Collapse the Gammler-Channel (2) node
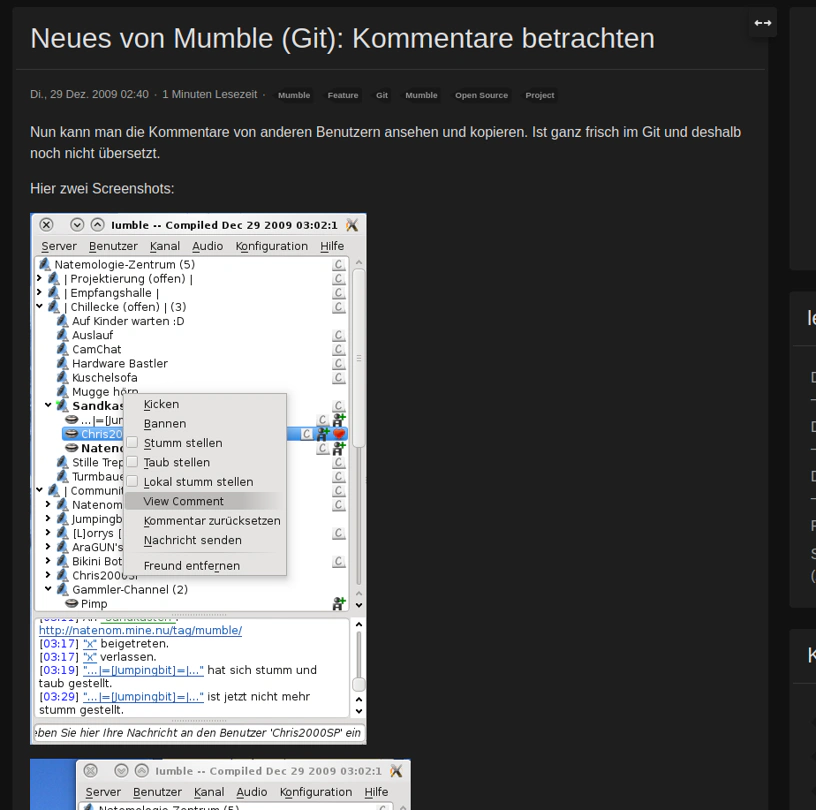 (48, 589)
